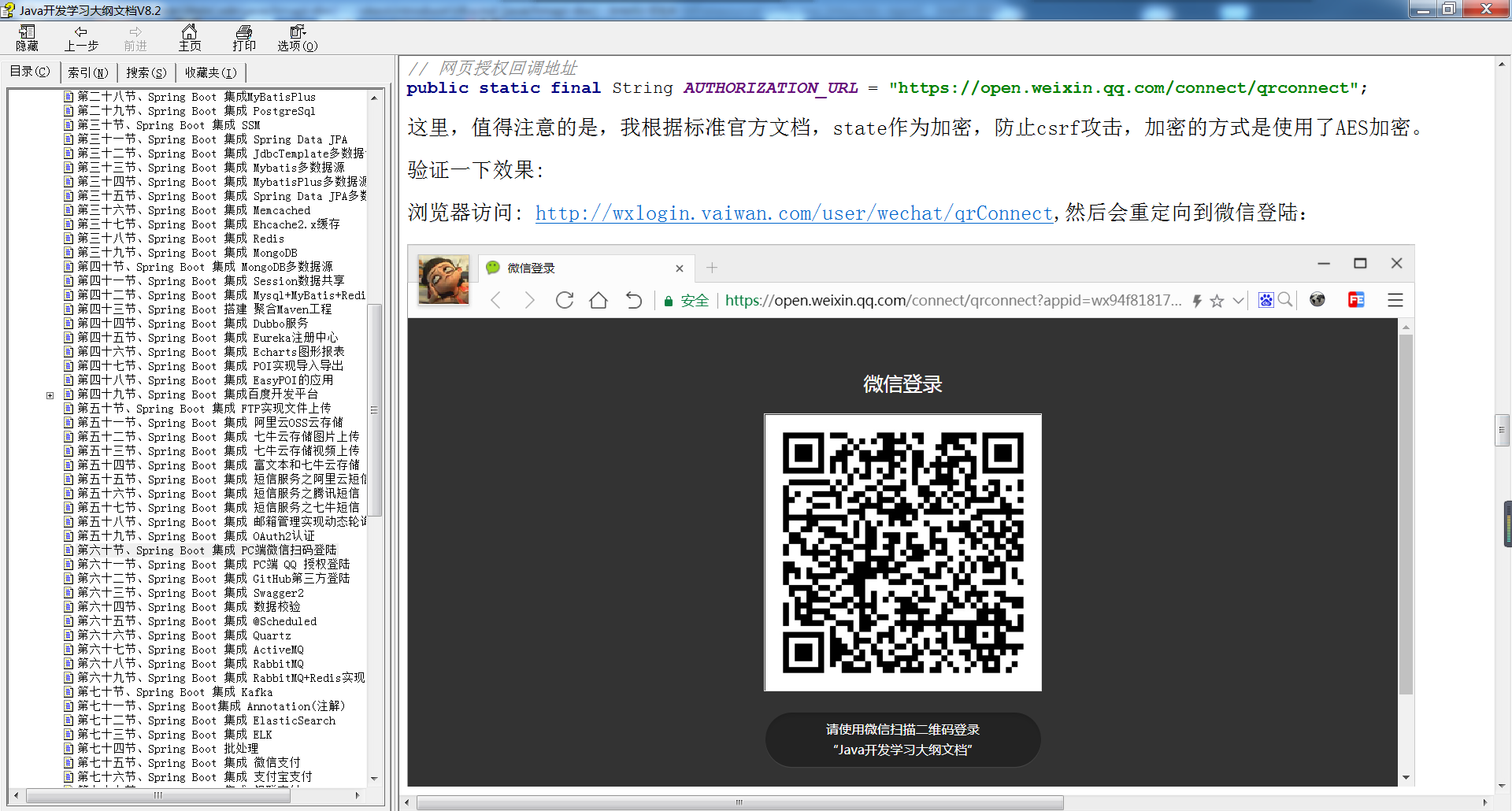Click the browser avatar thumbnail in screenshot

click(443, 280)
